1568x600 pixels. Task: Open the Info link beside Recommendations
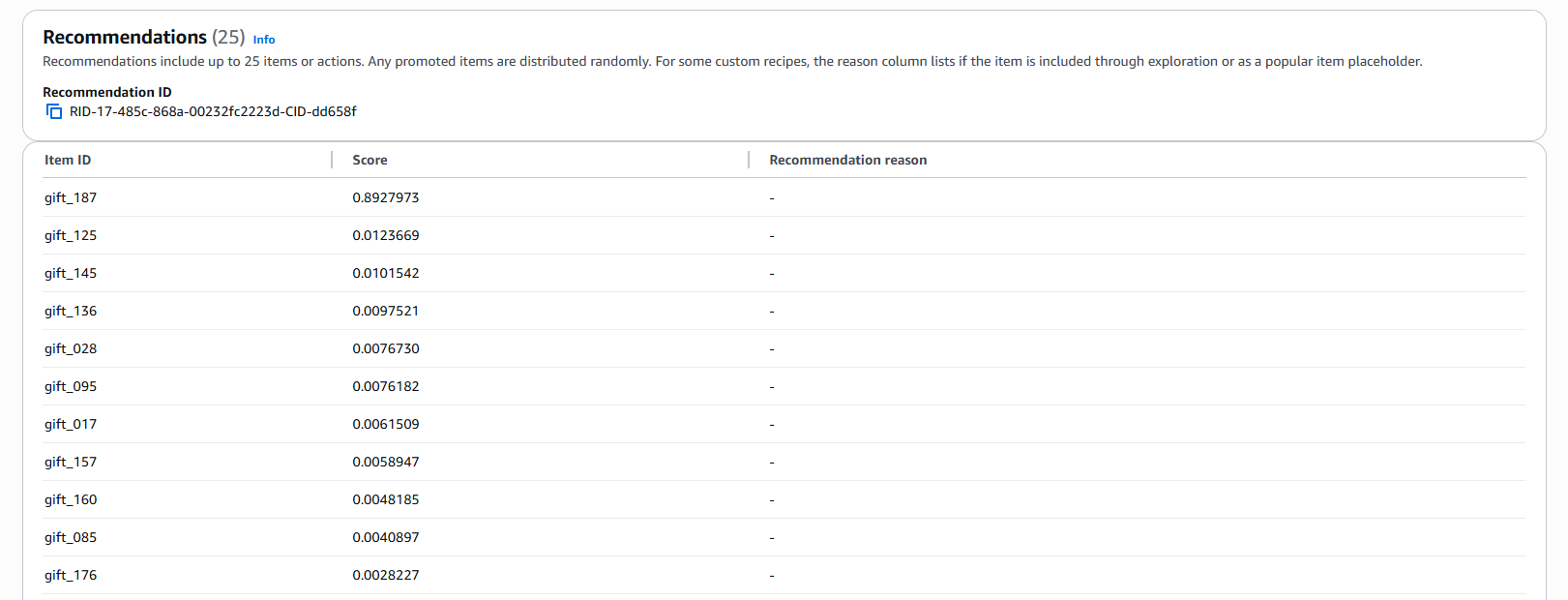click(264, 40)
